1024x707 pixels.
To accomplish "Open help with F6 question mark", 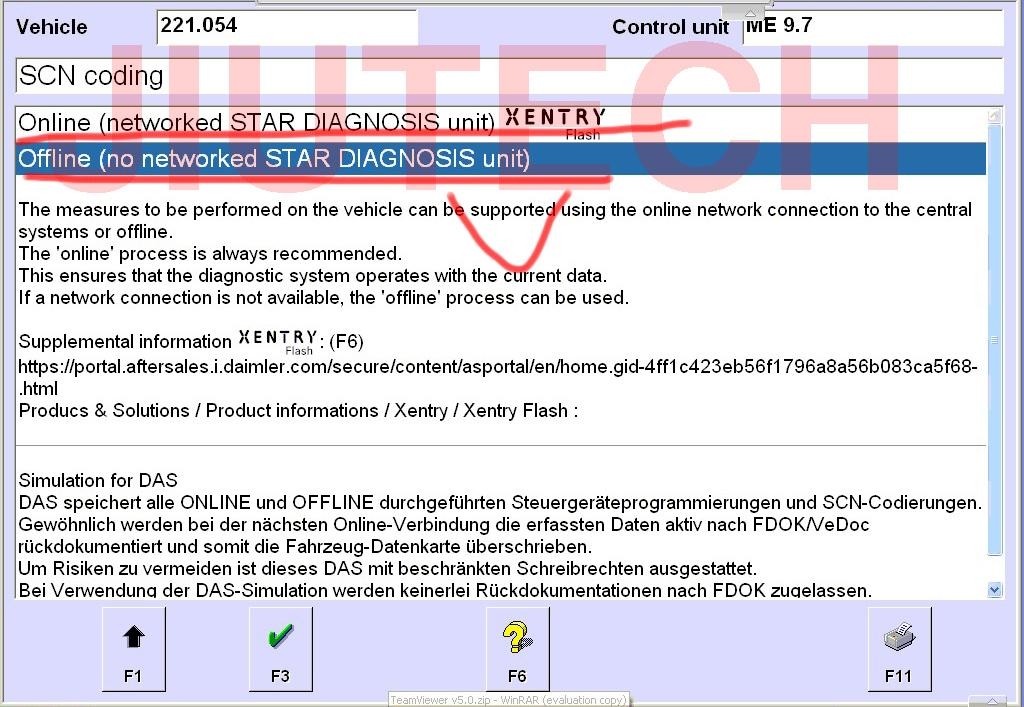I will tap(517, 648).
